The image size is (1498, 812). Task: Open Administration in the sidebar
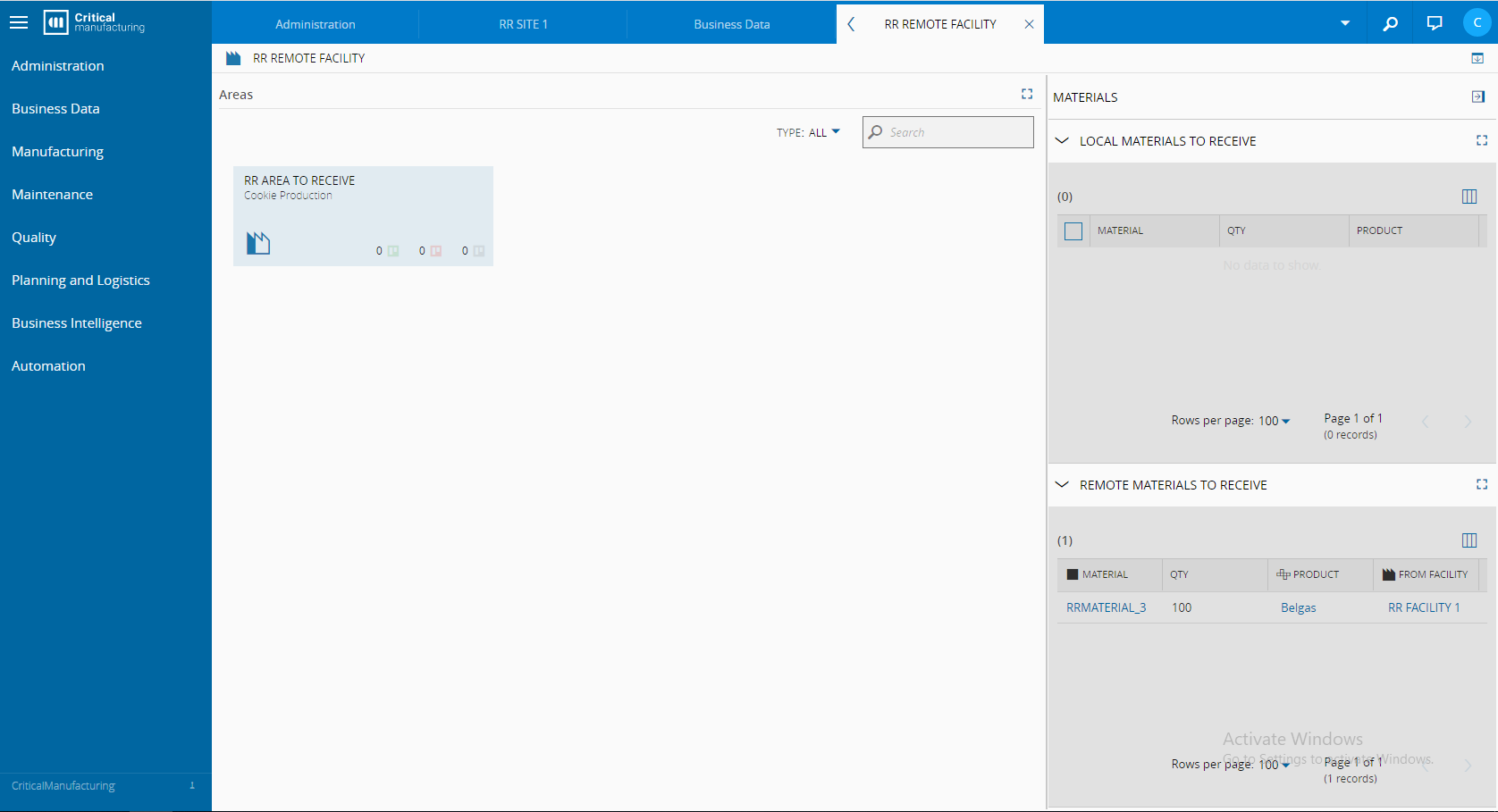coord(58,66)
